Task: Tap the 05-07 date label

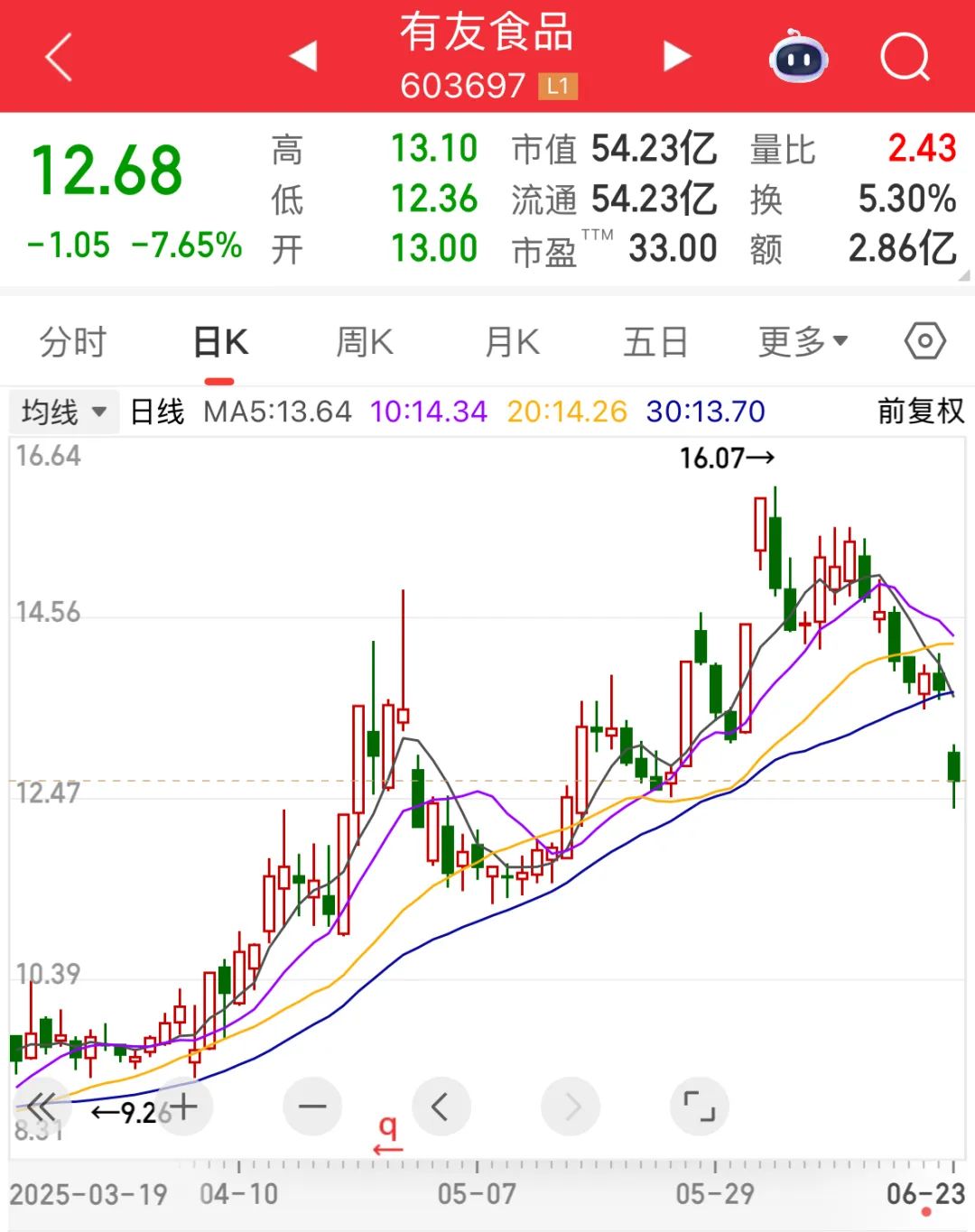Action: (478, 1194)
